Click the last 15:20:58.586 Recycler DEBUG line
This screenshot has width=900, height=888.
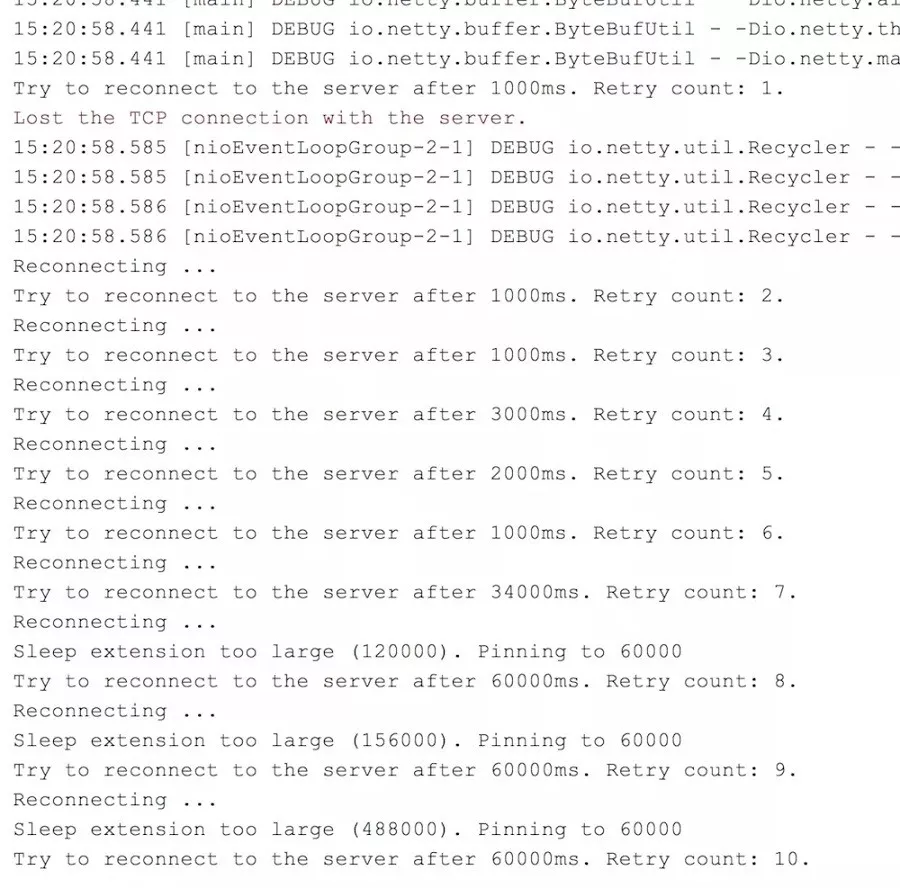(456, 236)
